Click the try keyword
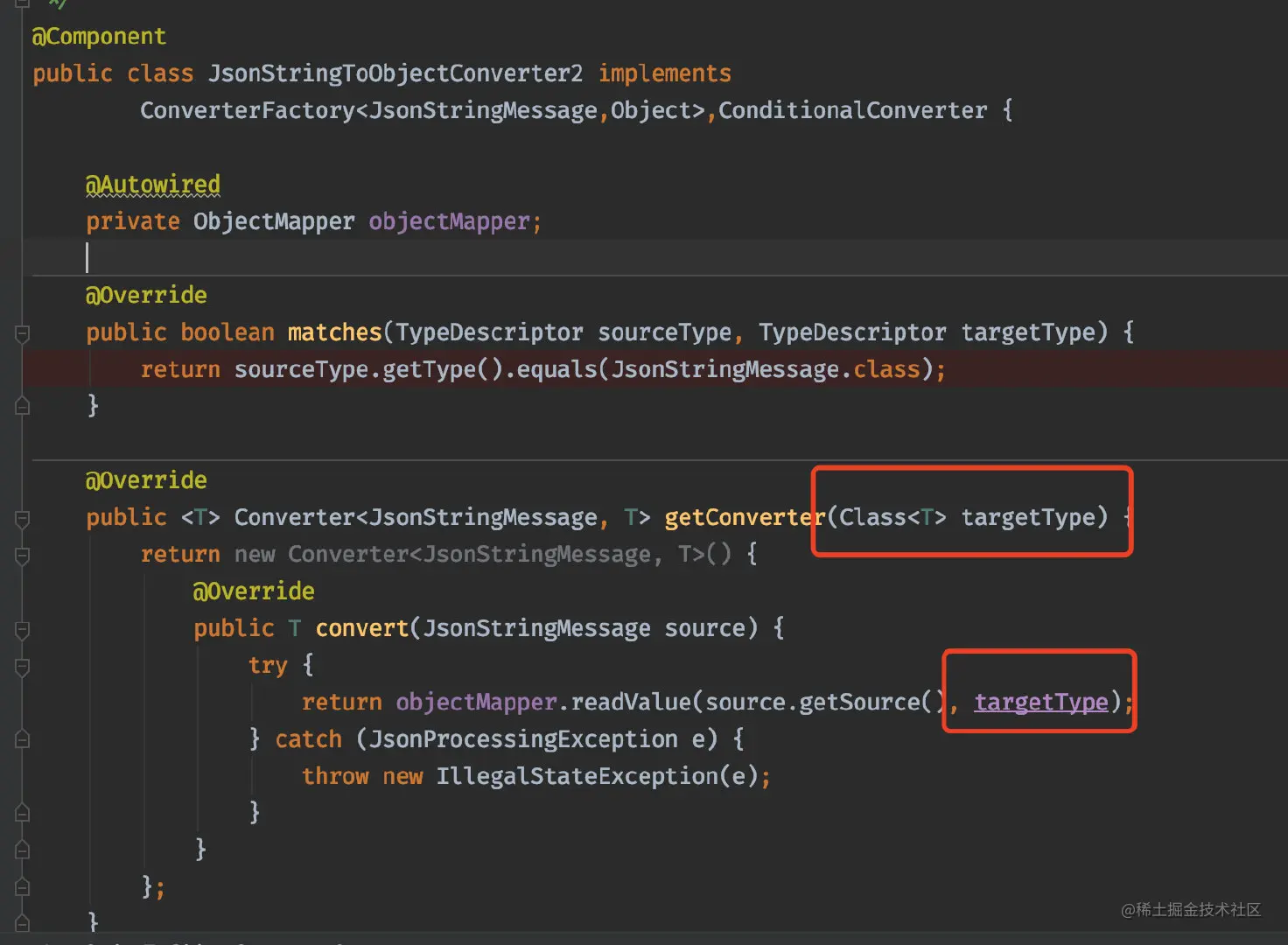This screenshot has height=945, width=1288. (268, 665)
